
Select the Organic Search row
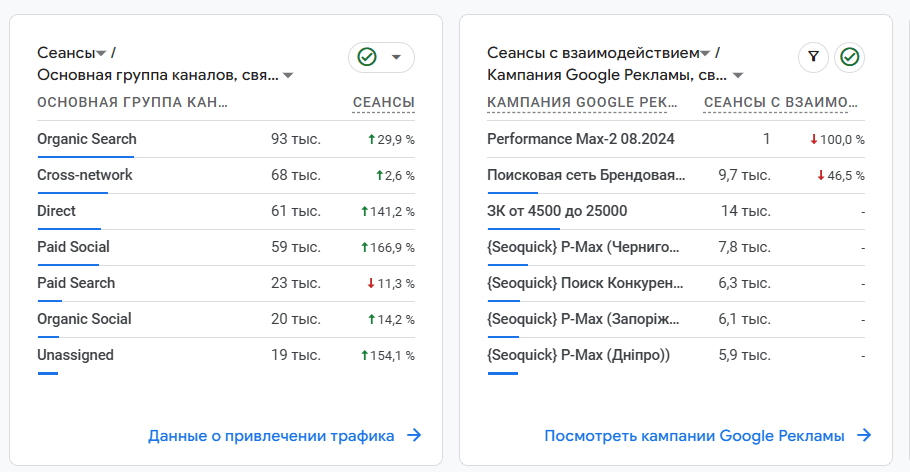point(226,139)
